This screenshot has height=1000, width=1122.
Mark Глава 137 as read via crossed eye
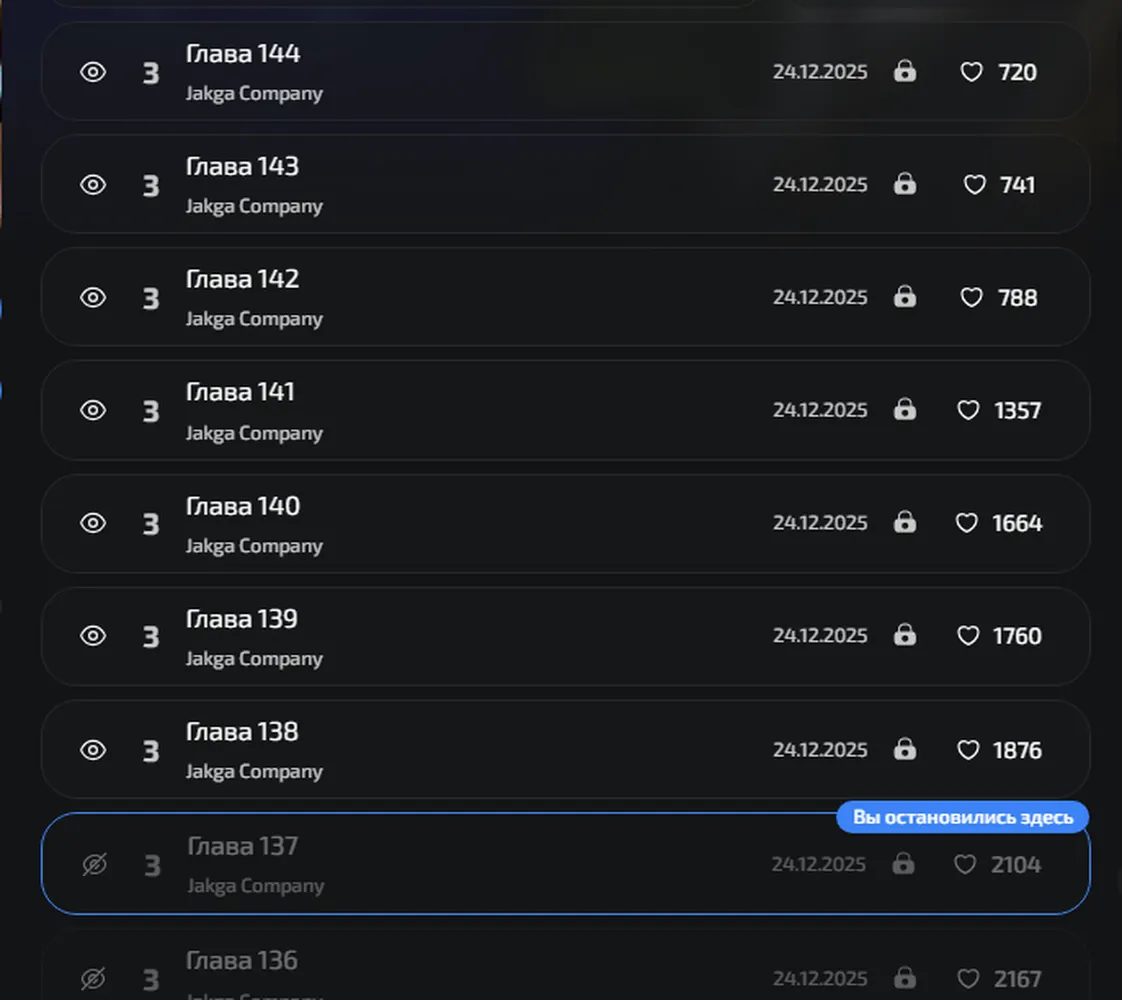pos(94,864)
